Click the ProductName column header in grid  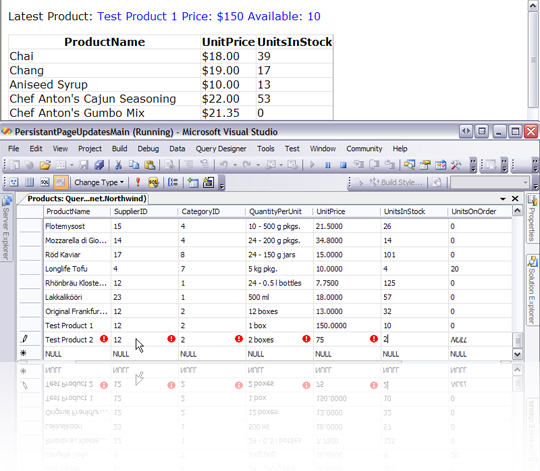[77, 211]
